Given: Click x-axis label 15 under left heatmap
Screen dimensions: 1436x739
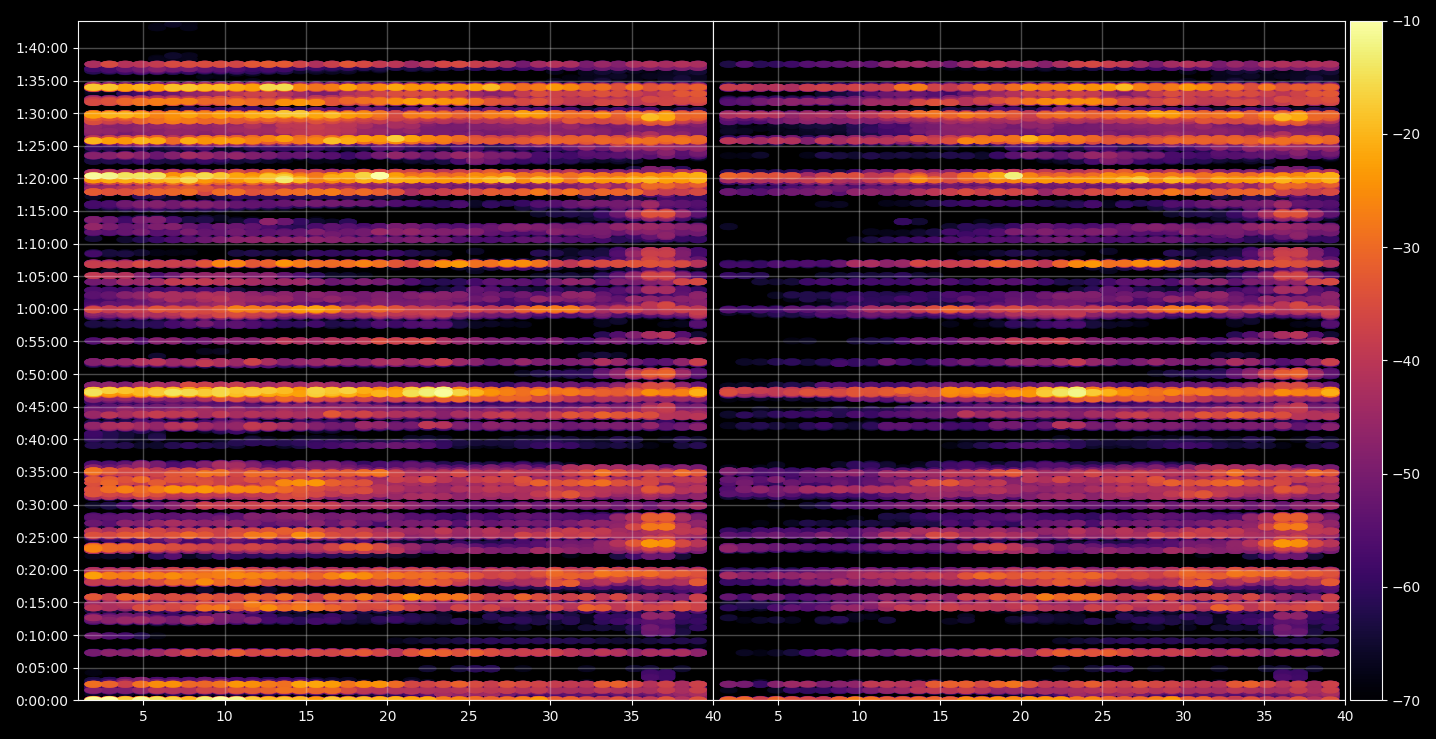Looking at the screenshot, I should (x=306, y=716).
